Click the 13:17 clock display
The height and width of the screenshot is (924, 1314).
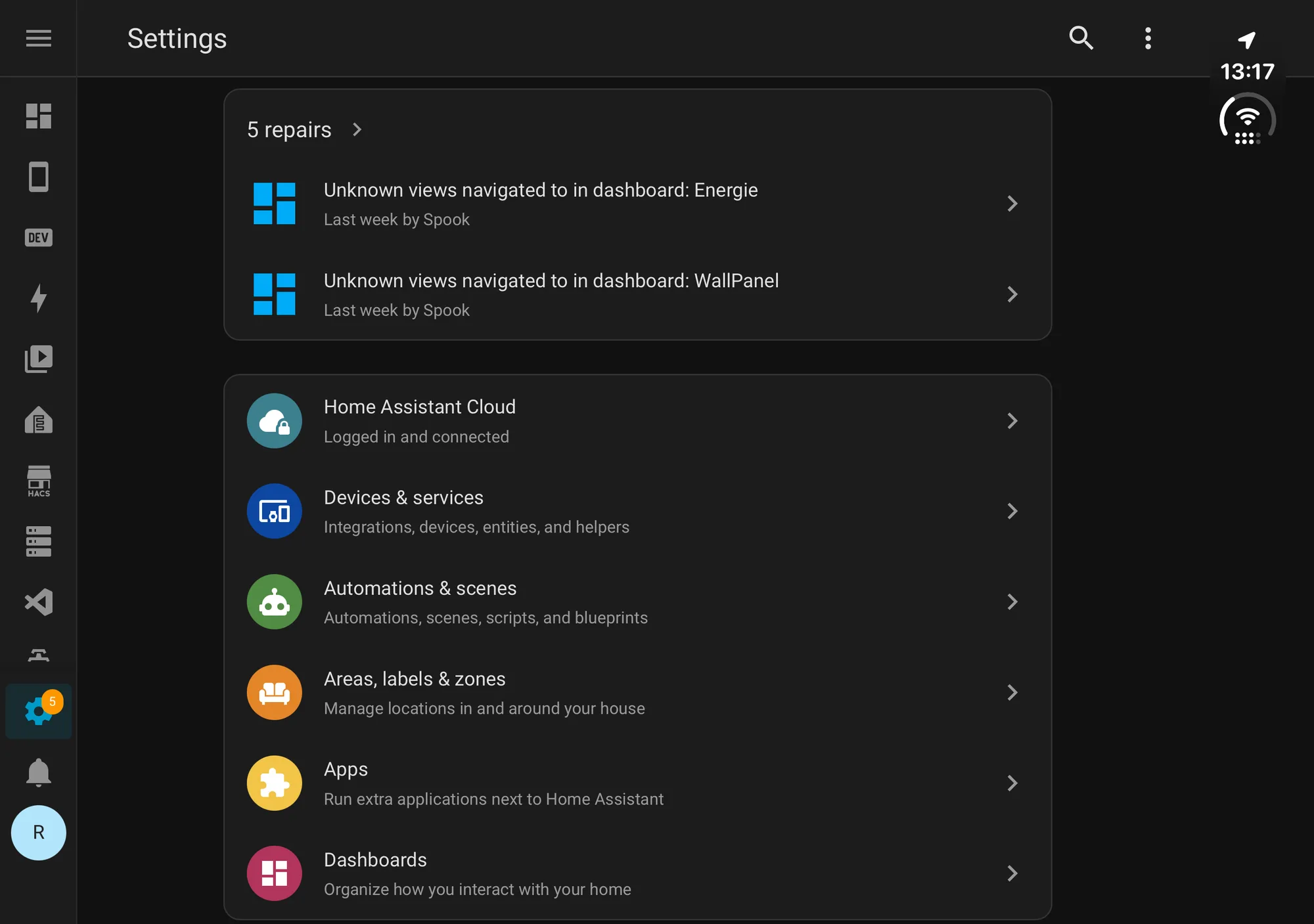pos(1246,71)
